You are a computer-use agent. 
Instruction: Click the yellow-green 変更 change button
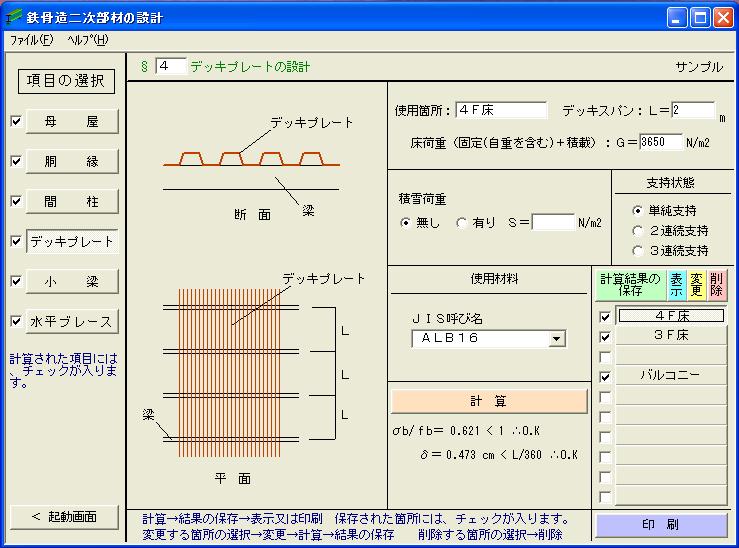697,285
